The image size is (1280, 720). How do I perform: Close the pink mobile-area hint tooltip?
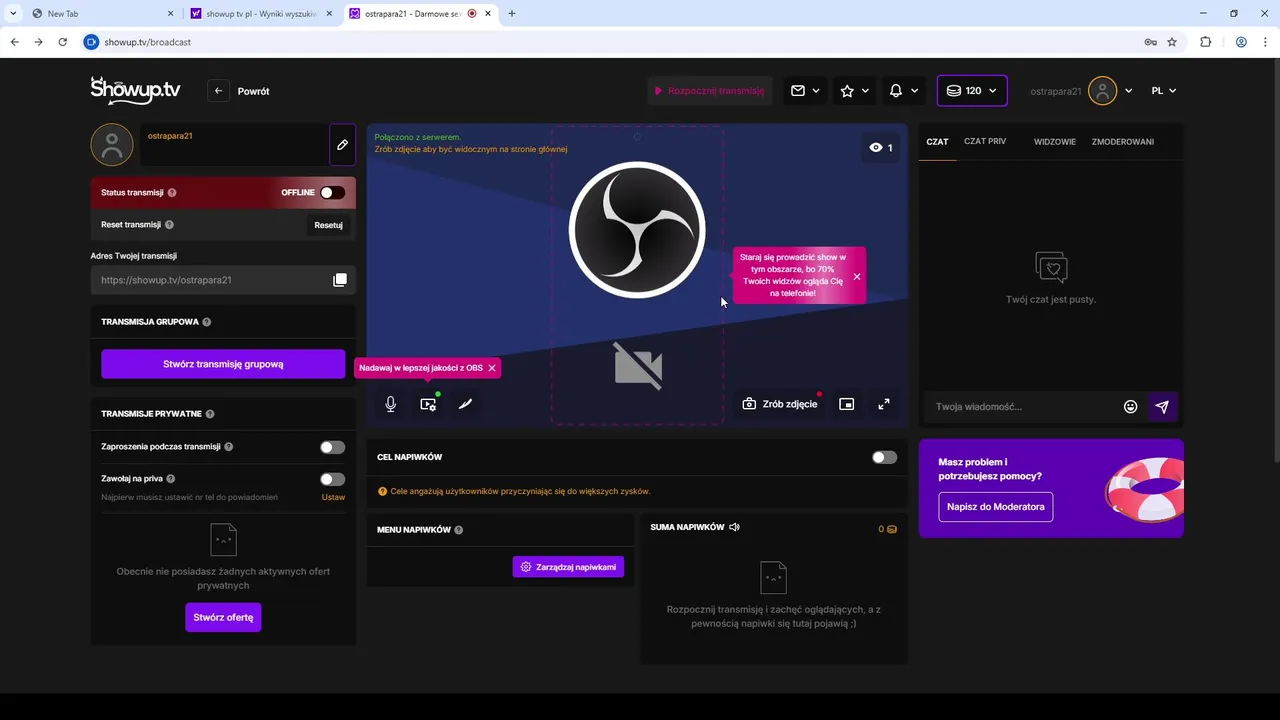(857, 277)
